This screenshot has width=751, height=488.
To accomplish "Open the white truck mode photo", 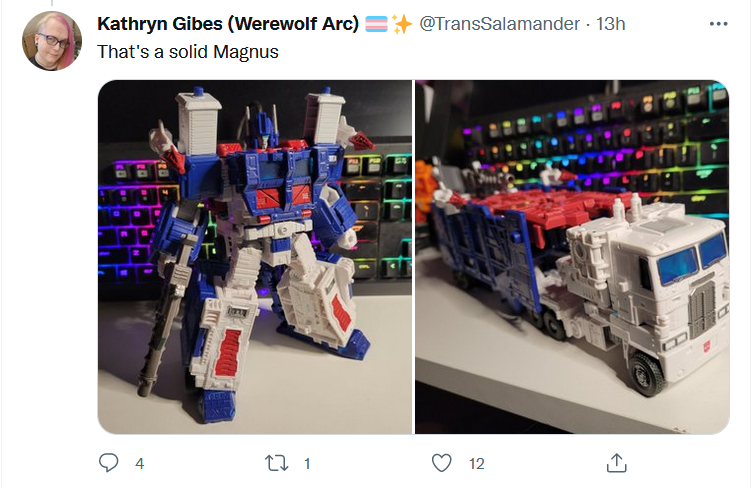I will pos(572,257).
